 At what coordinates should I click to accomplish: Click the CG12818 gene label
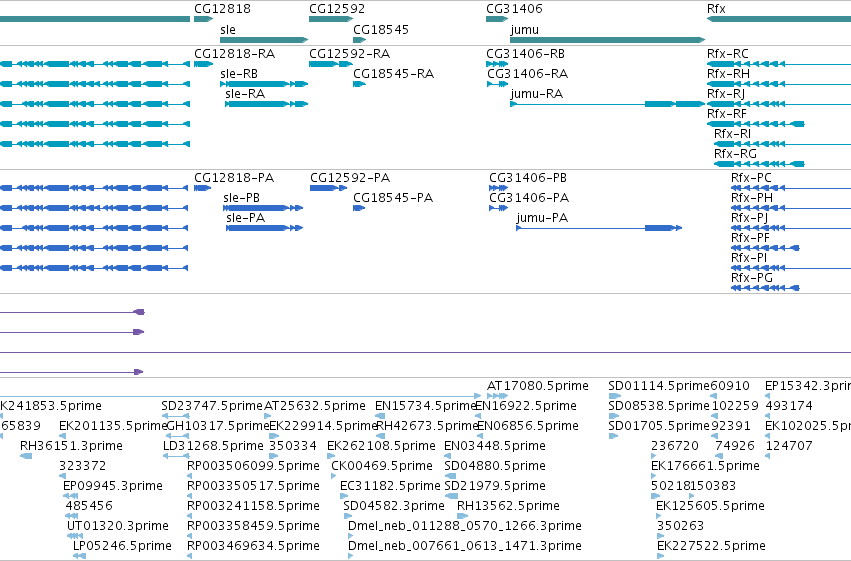pyautogui.click(x=223, y=9)
